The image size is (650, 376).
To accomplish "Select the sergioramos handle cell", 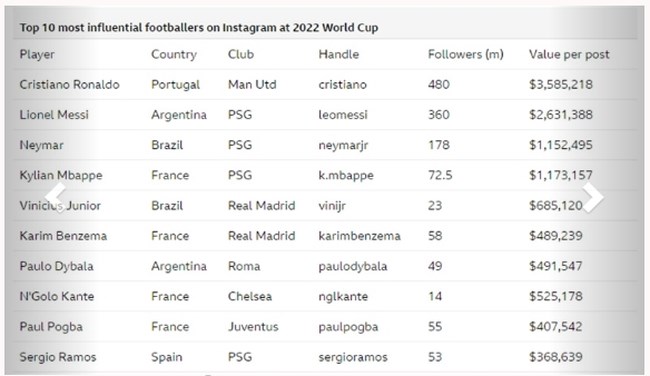I will 353,357.
